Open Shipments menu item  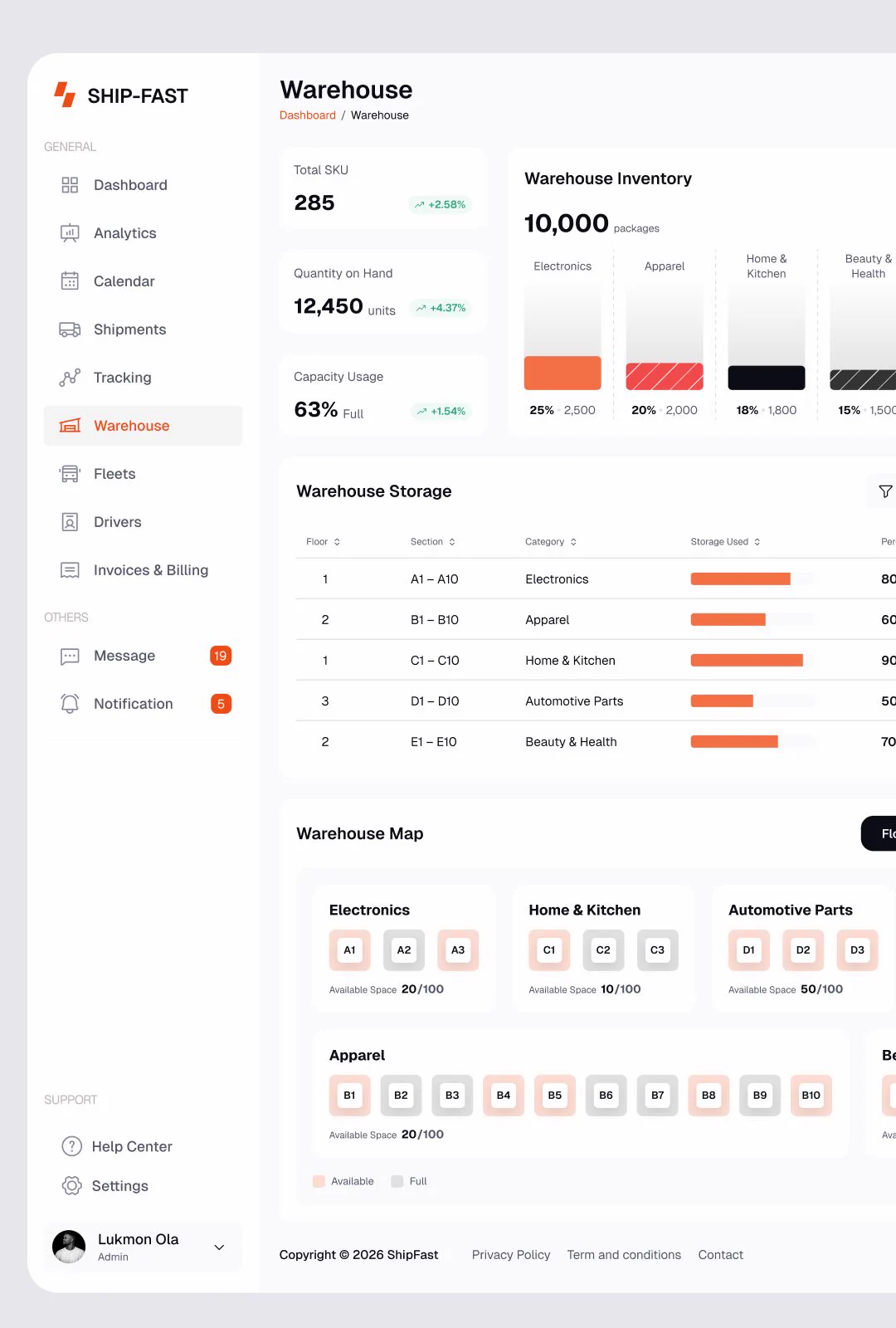143,330
